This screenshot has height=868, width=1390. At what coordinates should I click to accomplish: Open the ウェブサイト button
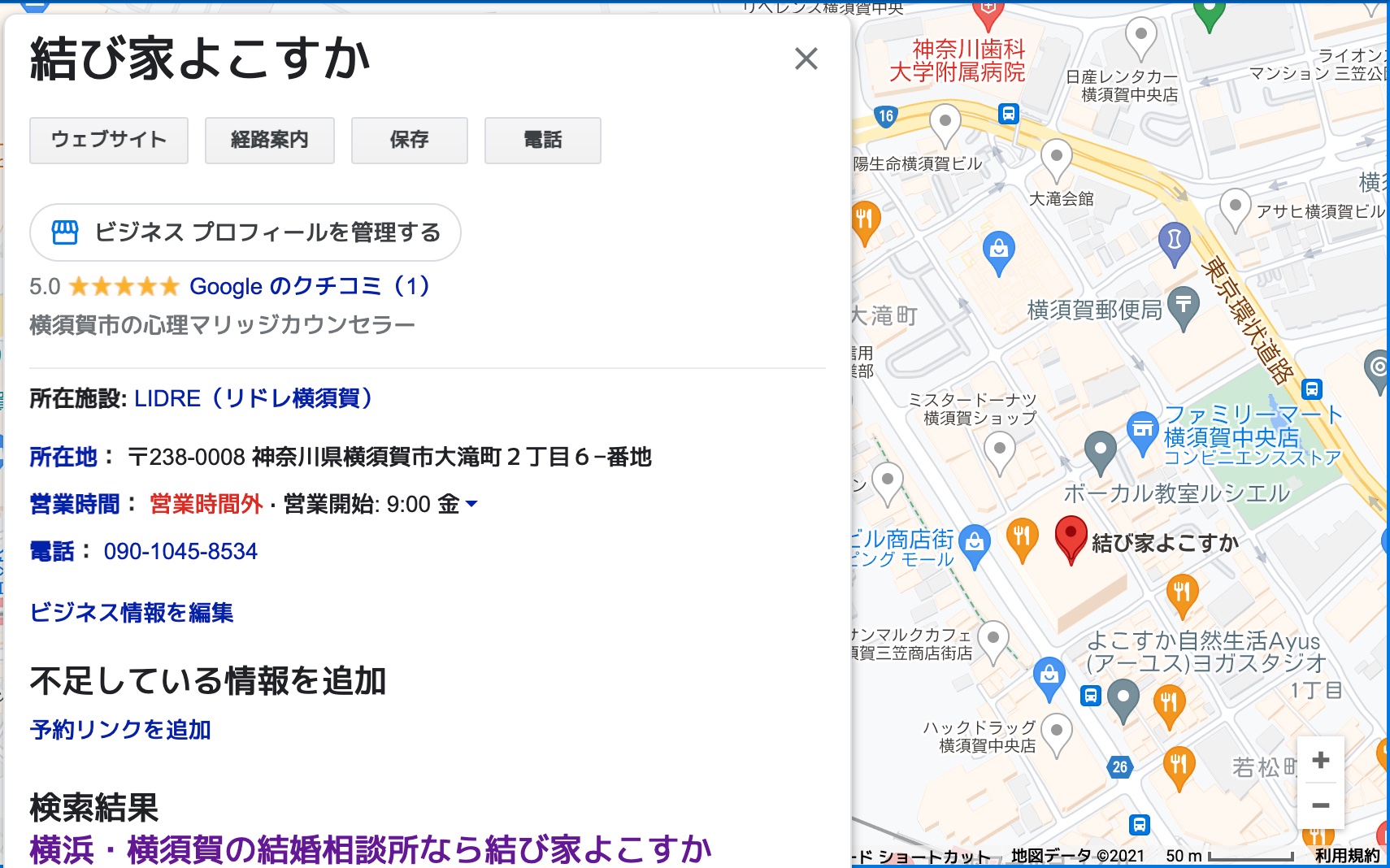[x=109, y=140]
